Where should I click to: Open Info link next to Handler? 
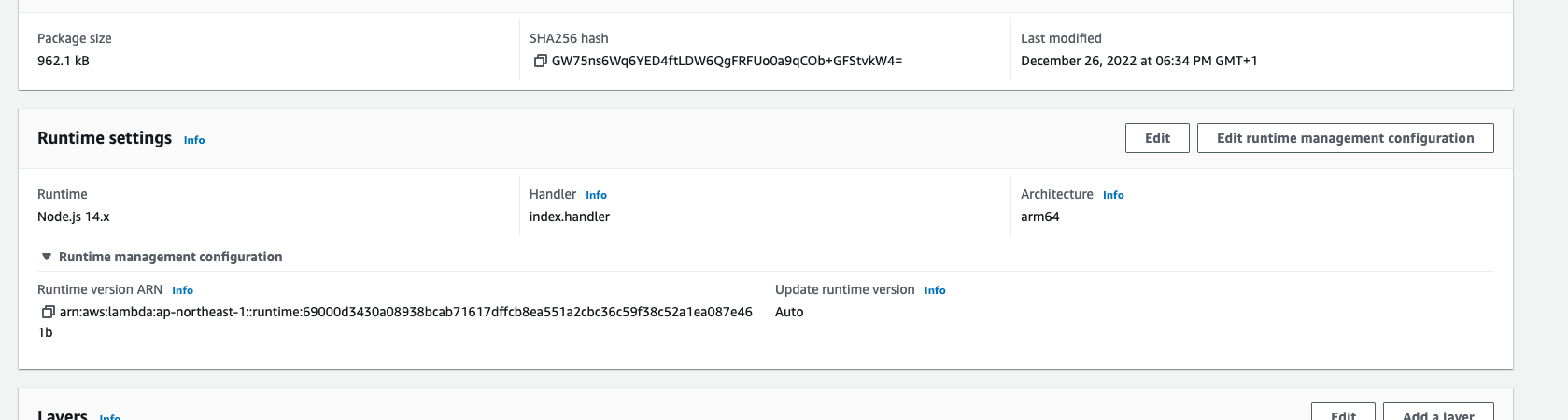pos(596,195)
